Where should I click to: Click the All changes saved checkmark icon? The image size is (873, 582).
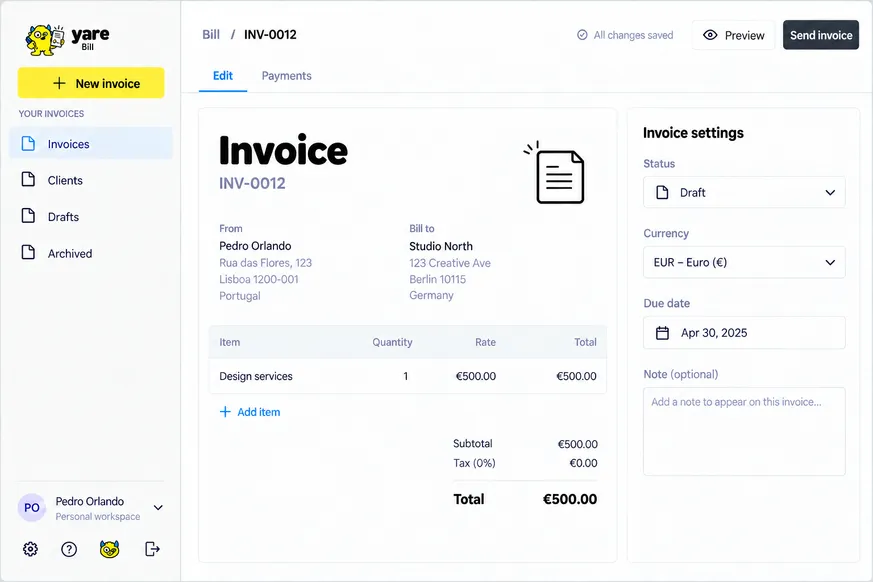(582, 35)
